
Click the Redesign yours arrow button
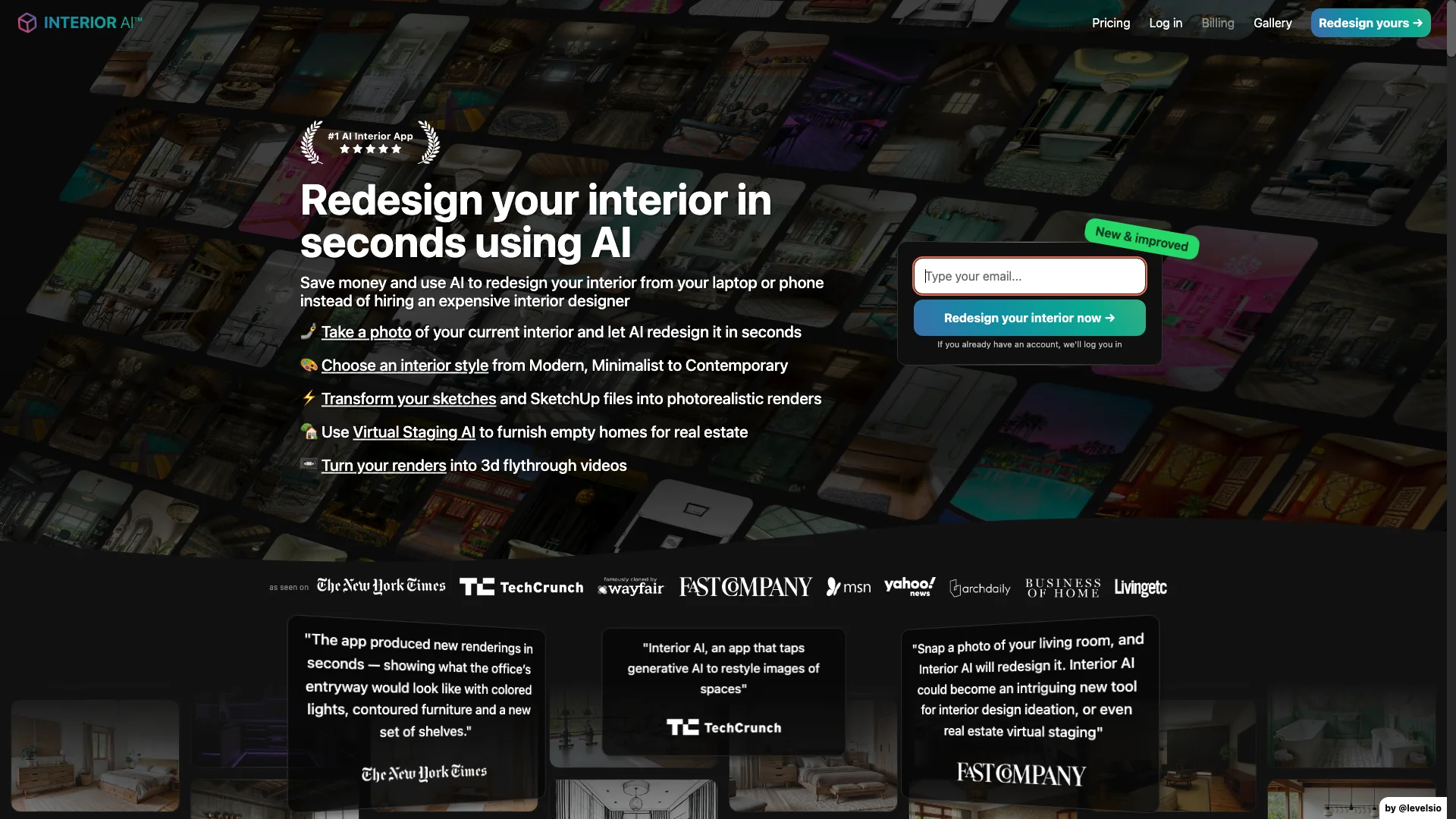pos(1370,22)
